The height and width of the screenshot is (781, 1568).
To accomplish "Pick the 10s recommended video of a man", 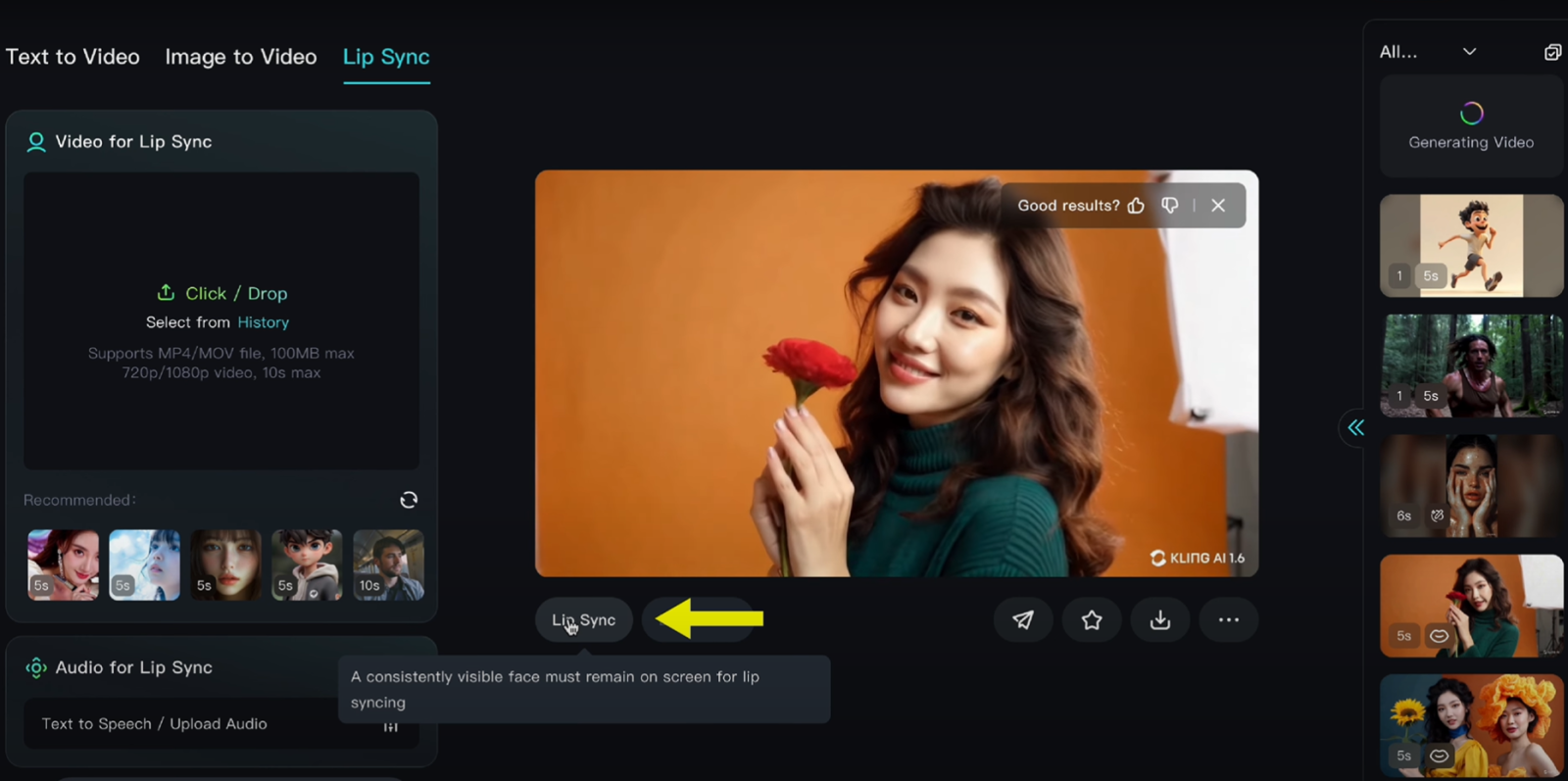I will pos(389,564).
